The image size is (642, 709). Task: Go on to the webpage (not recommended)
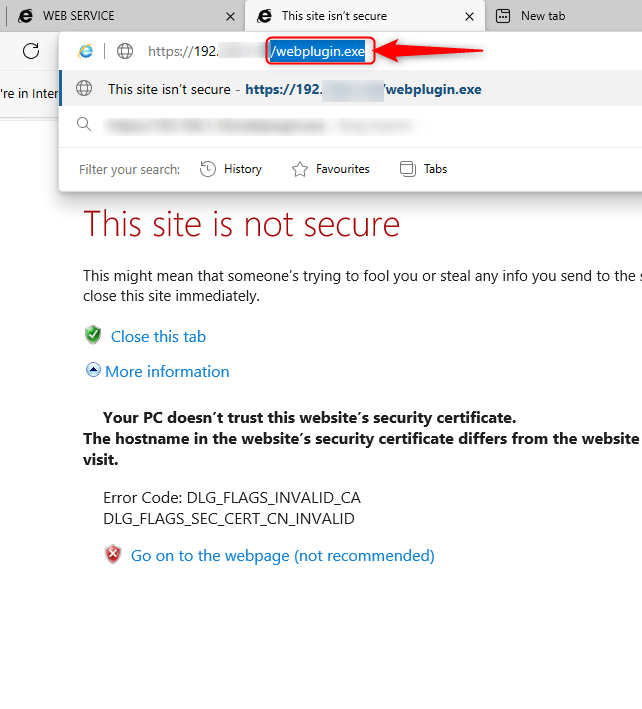[282, 555]
